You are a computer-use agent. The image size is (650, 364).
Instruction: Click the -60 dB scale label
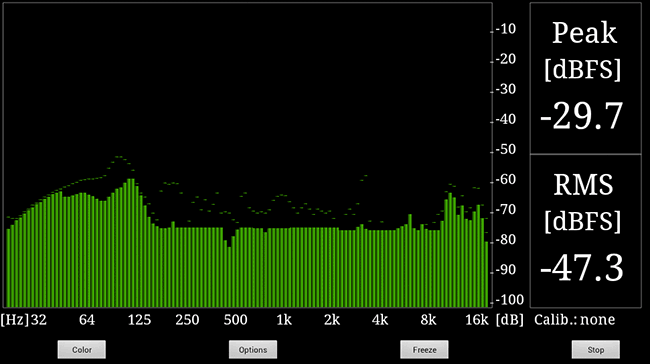click(x=505, y=180)
